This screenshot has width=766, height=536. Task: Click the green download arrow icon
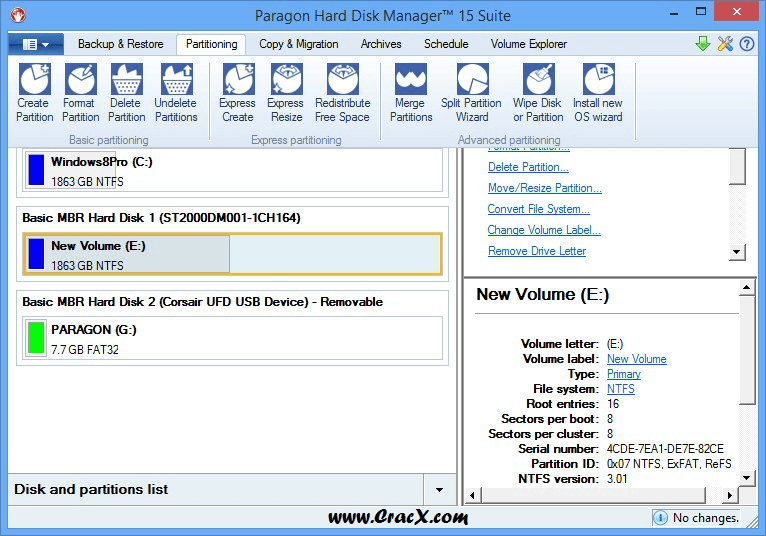pyautogui.click(x=702, y=43)
